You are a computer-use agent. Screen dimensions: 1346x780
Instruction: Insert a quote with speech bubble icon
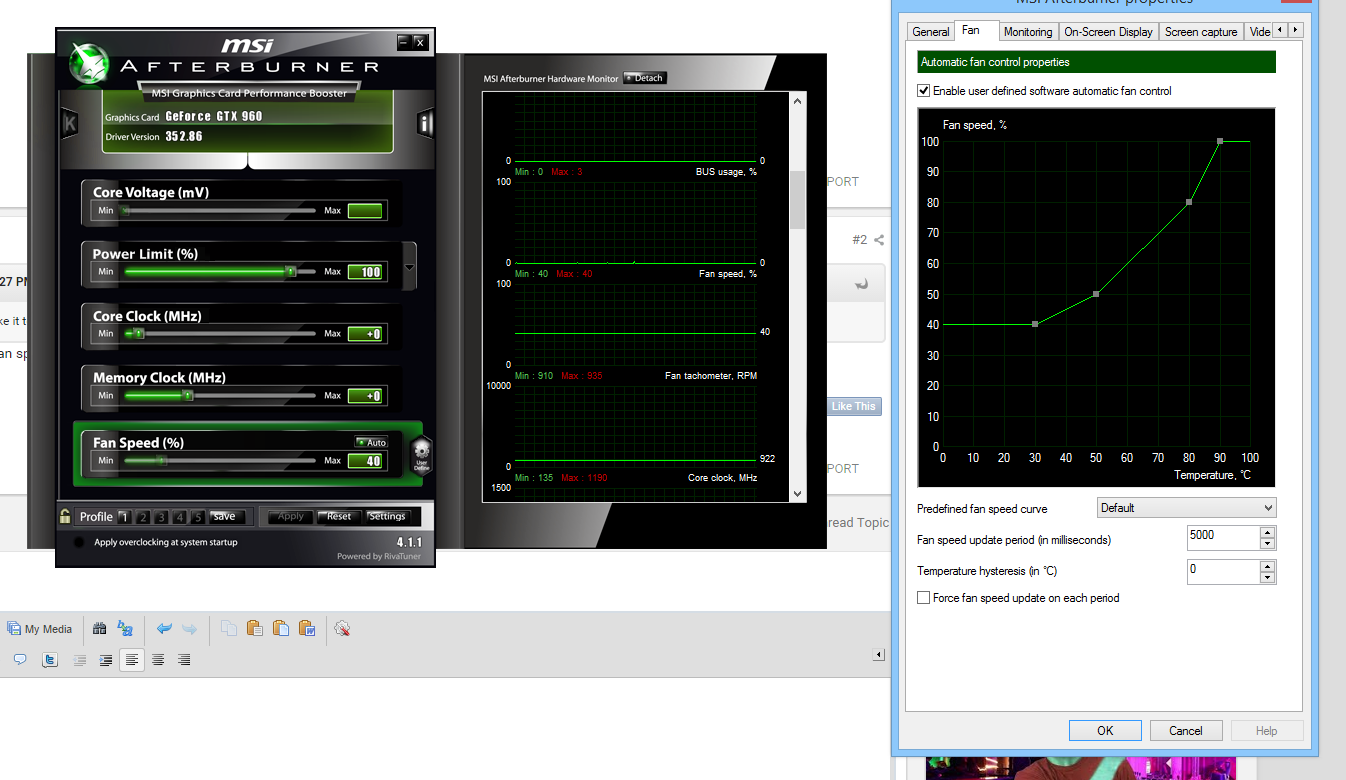[19, 660]
